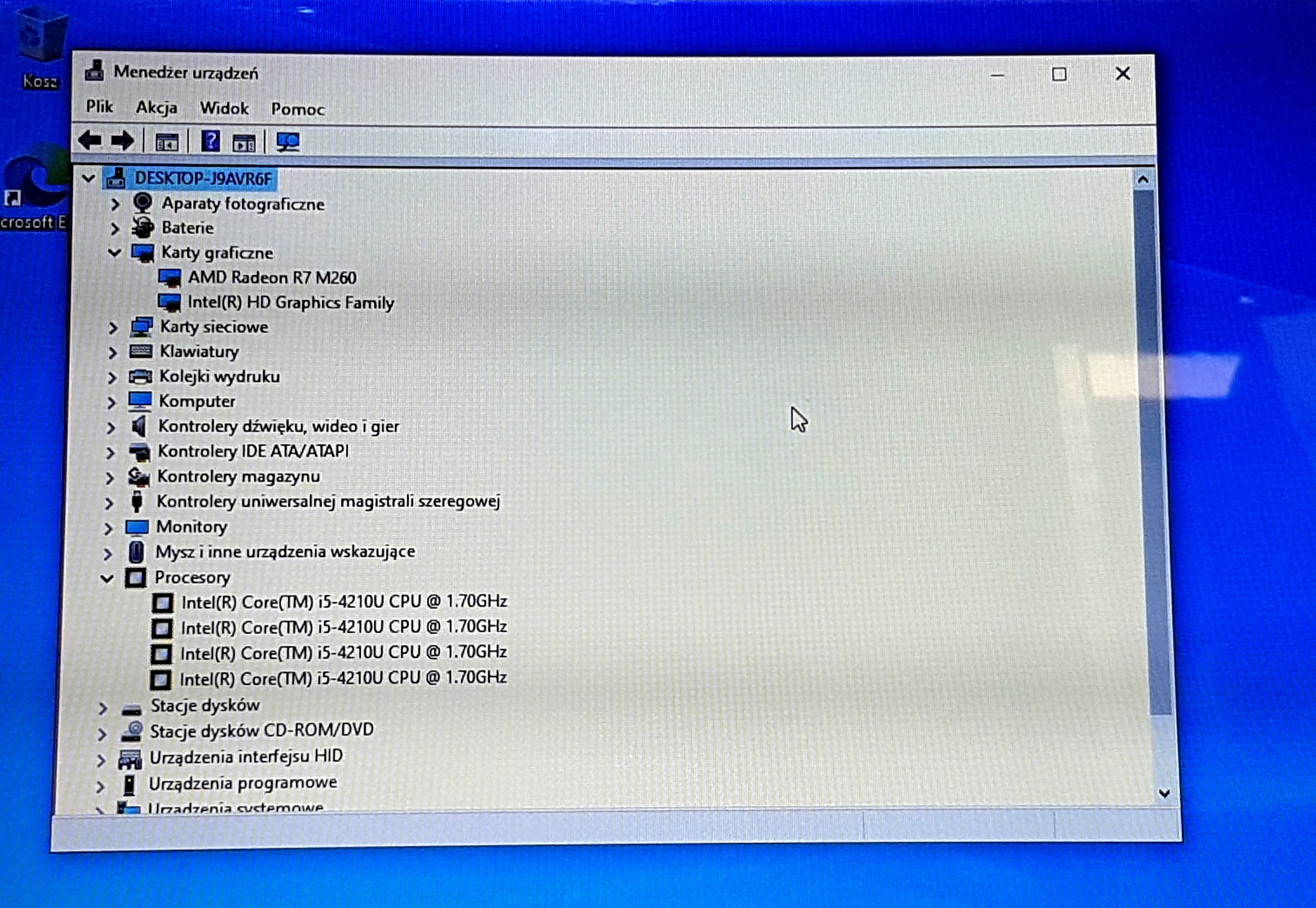Click the webcam icon for Aparaty fotograficzne
Viewport: 1316px width, 908px height.
click(x=142, y=203)
